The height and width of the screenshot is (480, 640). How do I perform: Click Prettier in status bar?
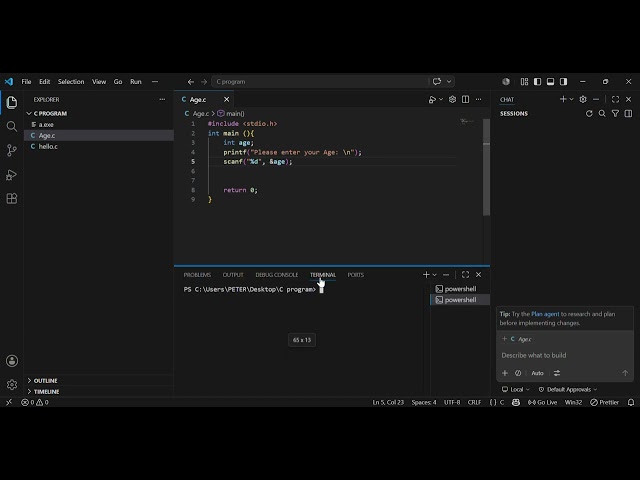tap(604, 402)
